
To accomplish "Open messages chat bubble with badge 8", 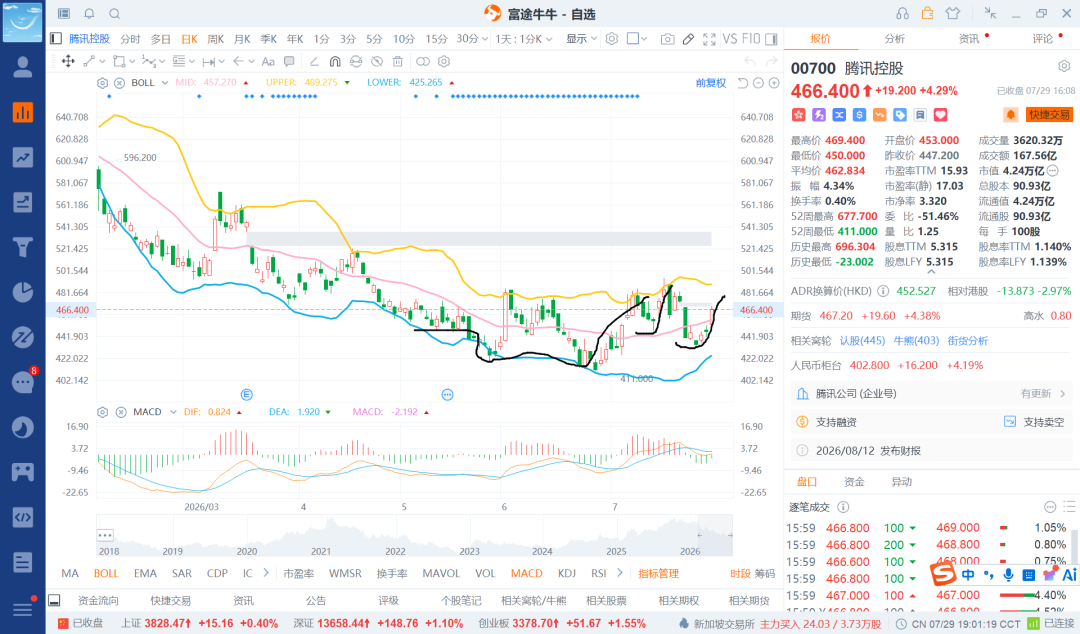I will 23,382.
